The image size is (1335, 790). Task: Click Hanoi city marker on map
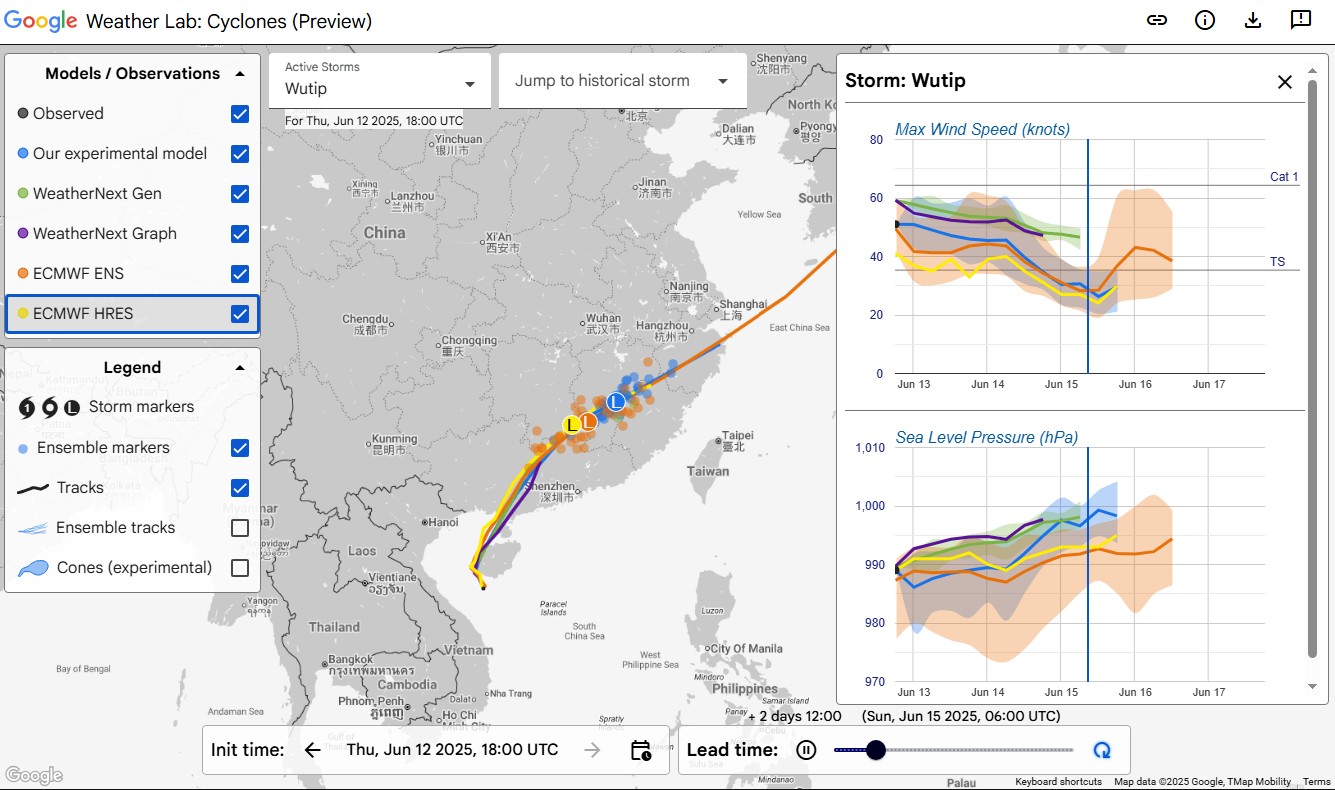click(x=426, y=522)
